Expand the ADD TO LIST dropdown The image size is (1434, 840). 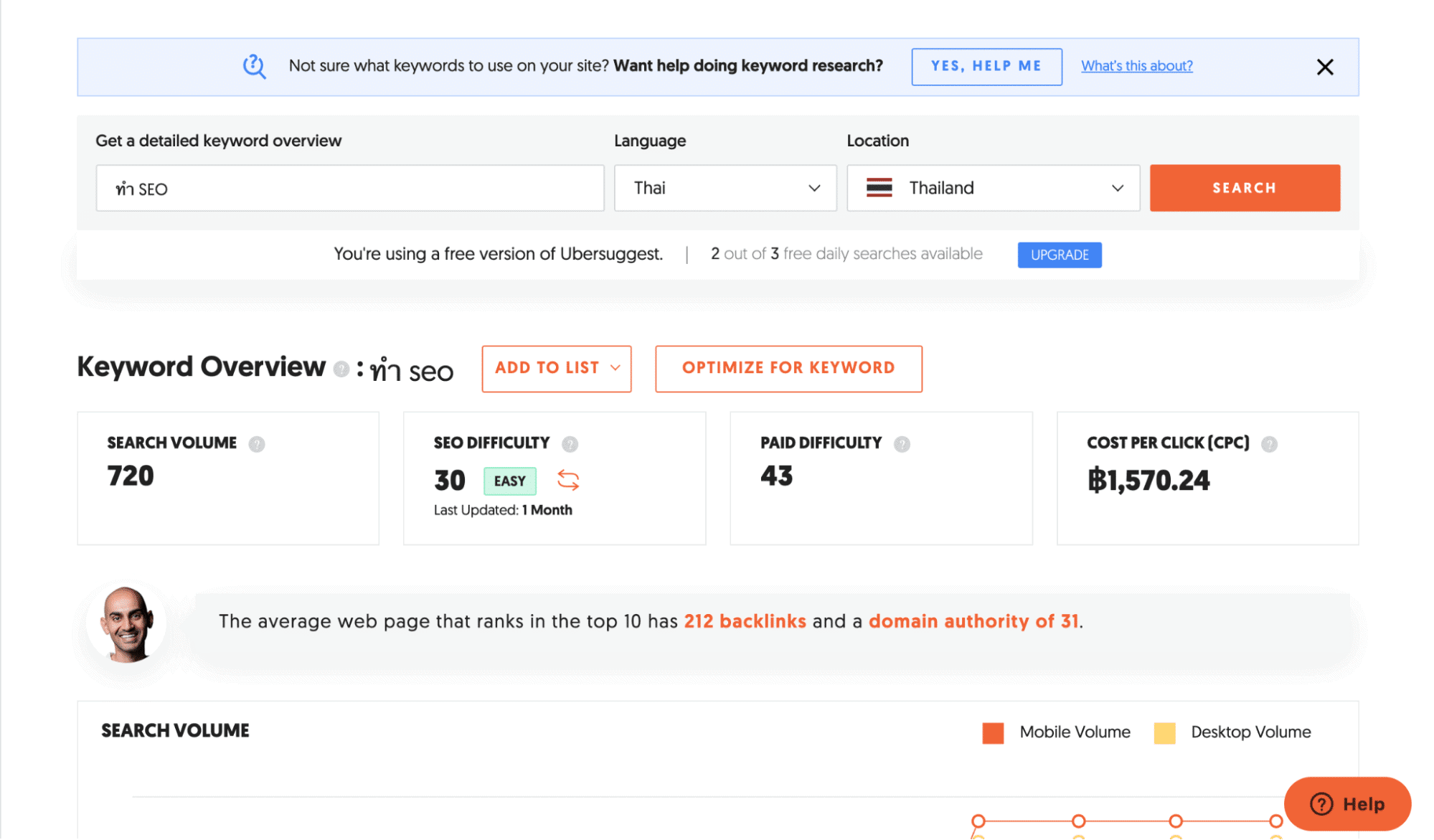coord(556,369)
